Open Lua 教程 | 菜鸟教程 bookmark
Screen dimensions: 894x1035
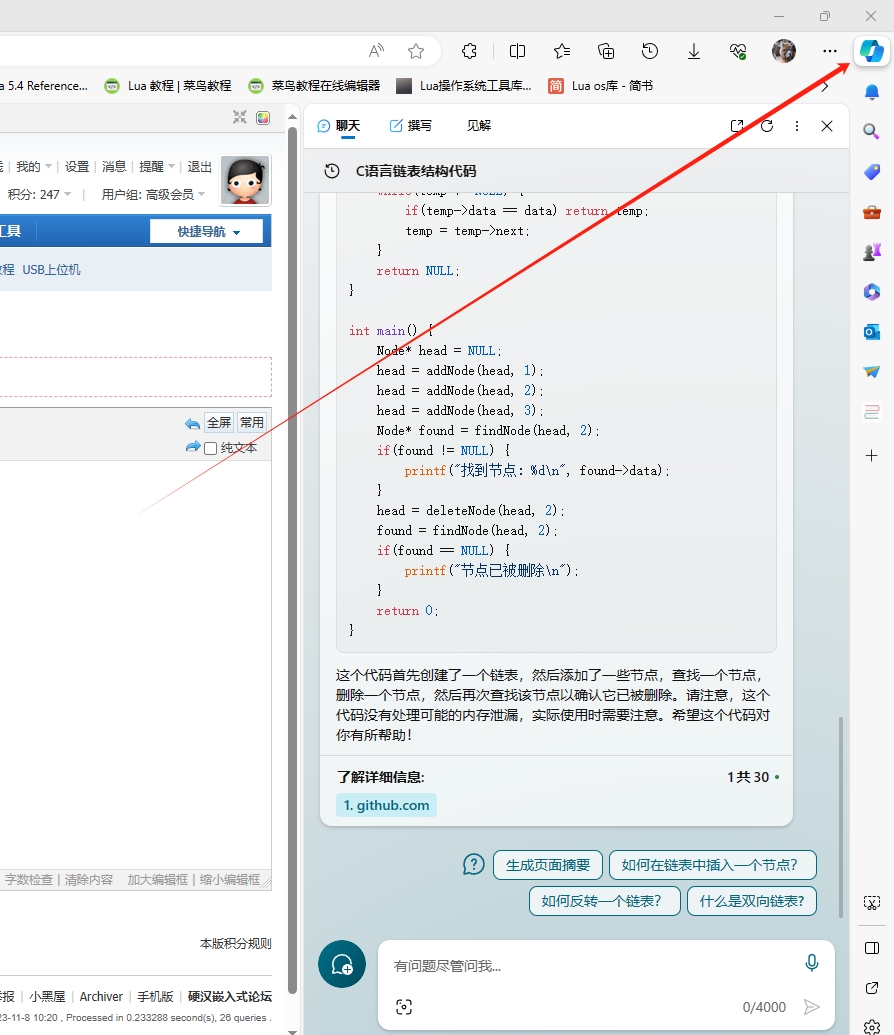[168, 86]
